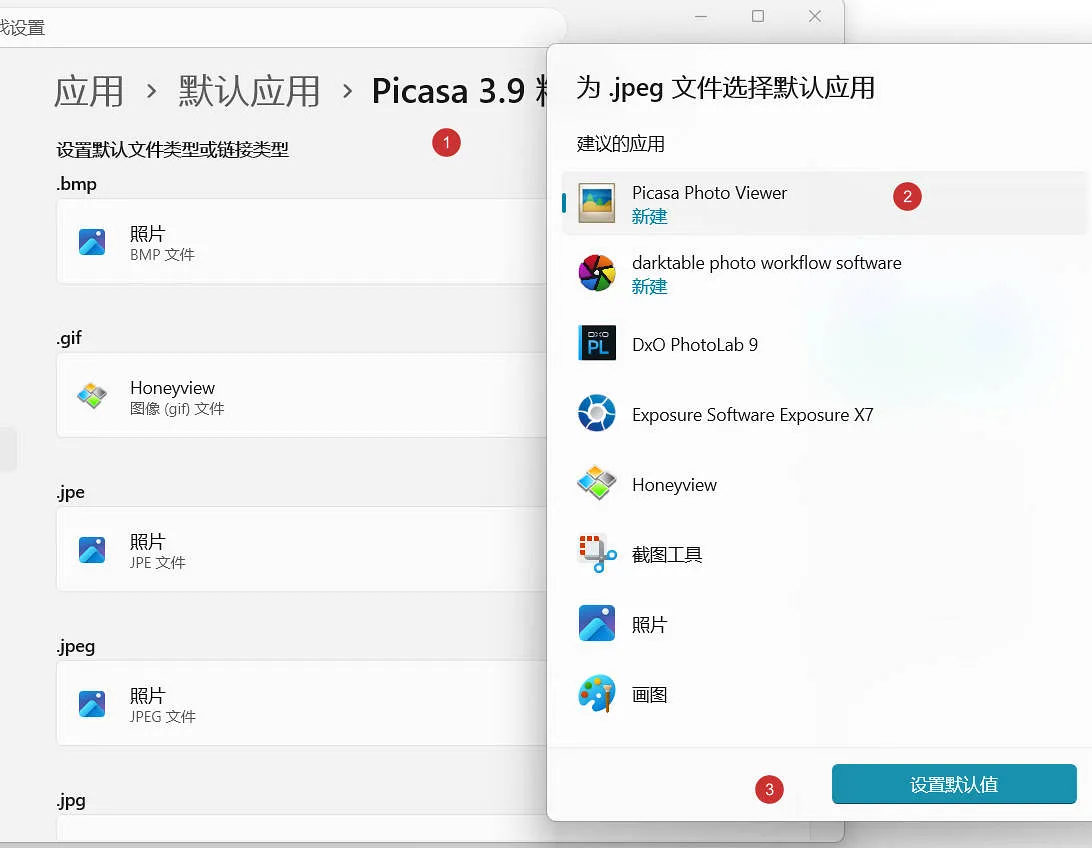Viewport: 1092px width, 848px height.
Task: Select Picasa Photo Viewer icon in app list
Action: (597, 203)
